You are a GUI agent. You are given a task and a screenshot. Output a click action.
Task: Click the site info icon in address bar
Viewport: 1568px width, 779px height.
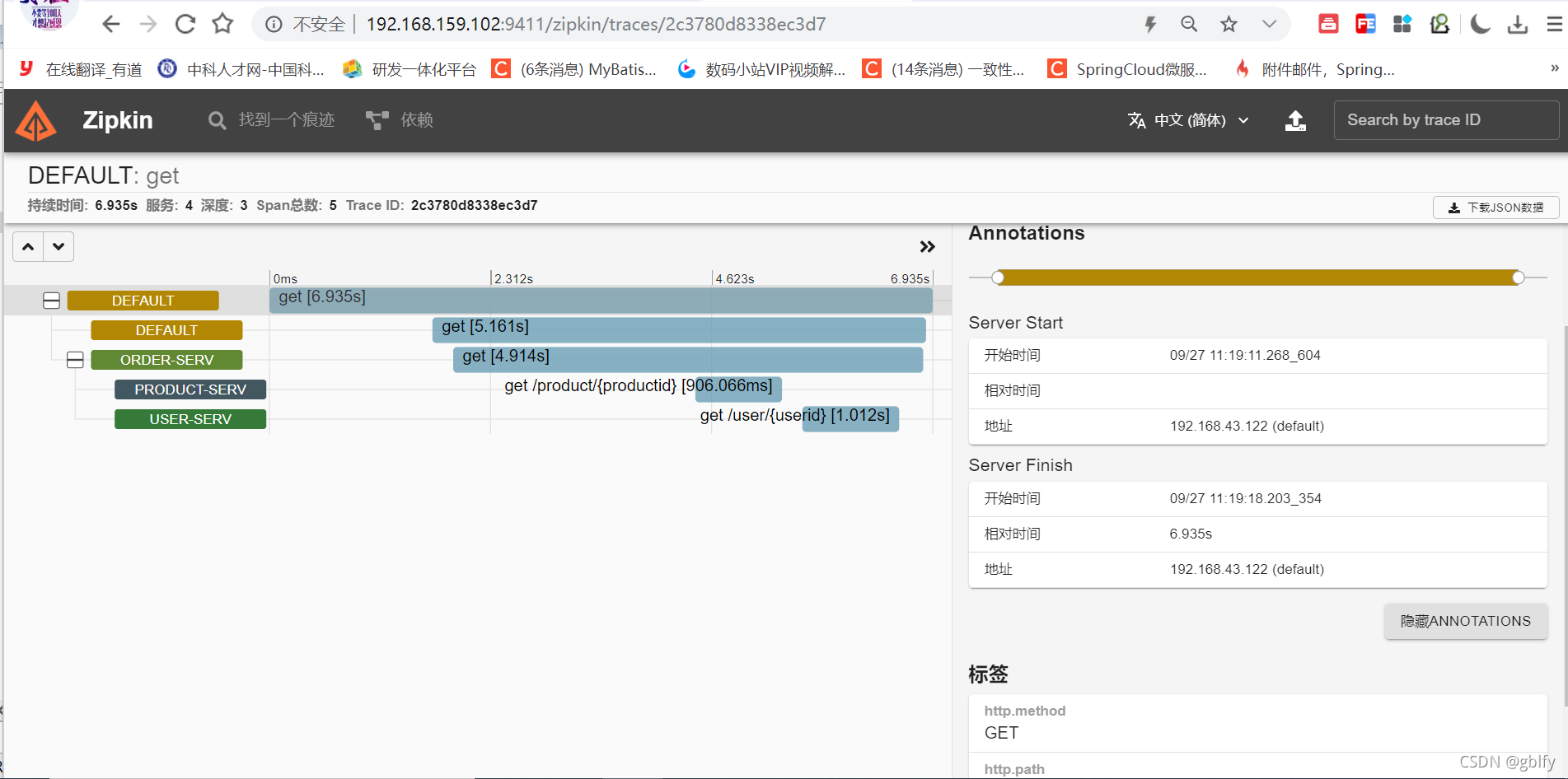click(x=274, y=25)
